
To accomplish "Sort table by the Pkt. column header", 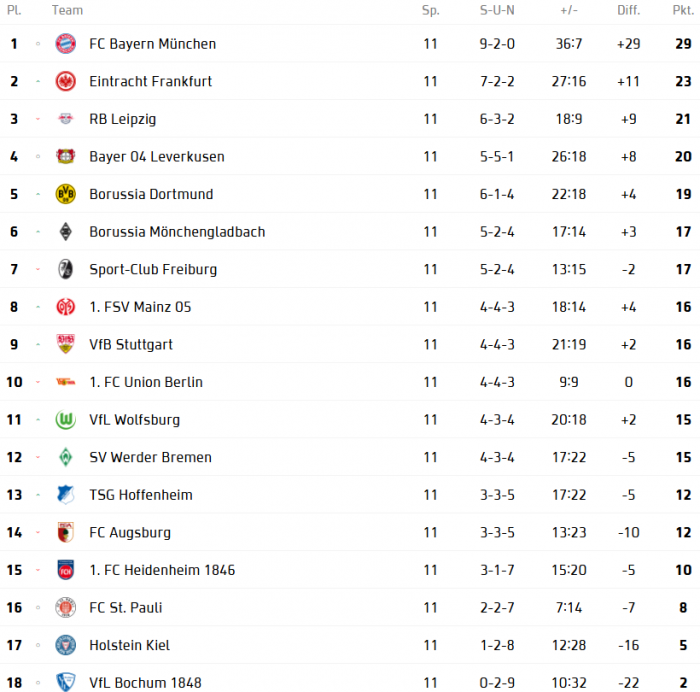I will click(683, 10).
